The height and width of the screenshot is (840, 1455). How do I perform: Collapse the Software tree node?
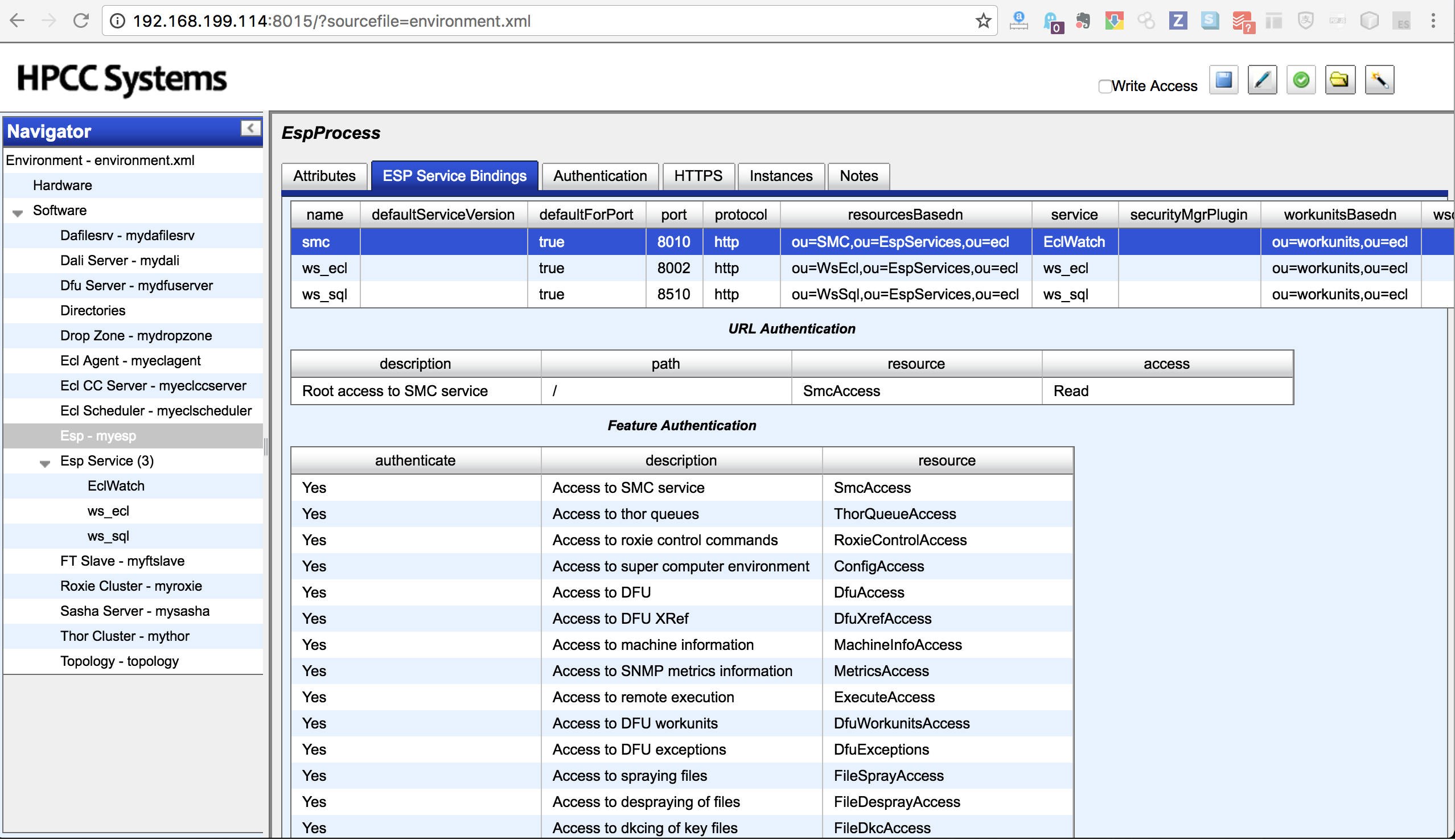18,213
